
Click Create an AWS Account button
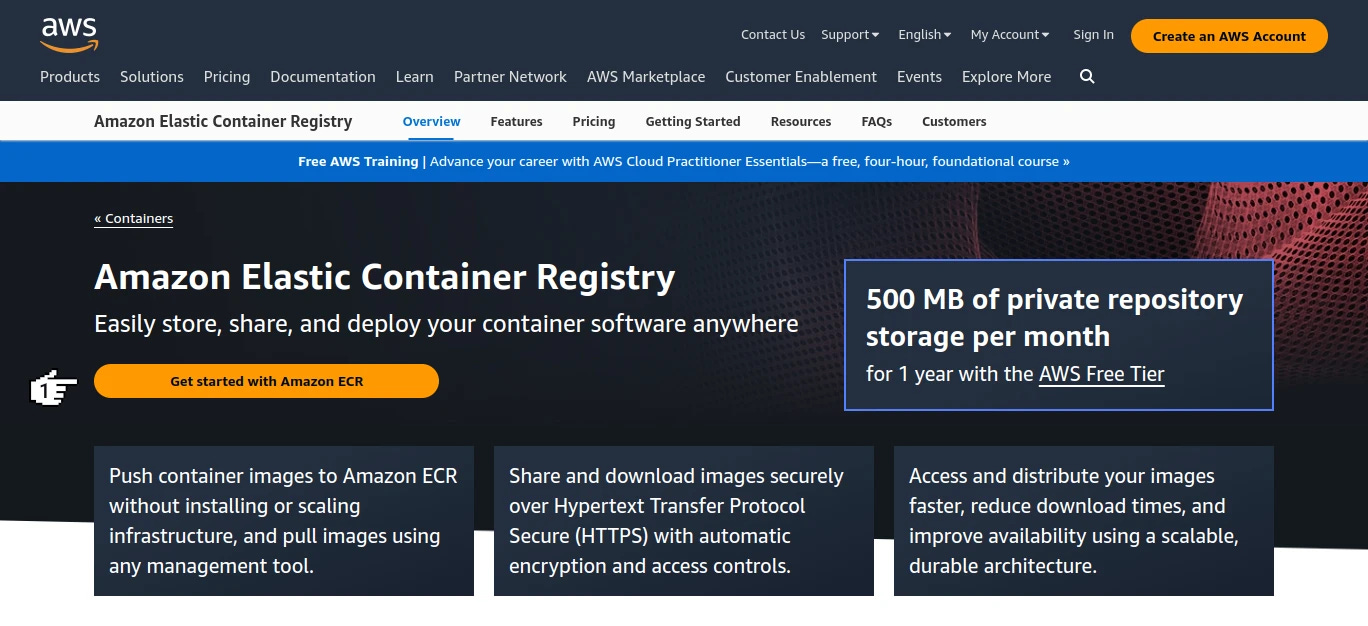pos(1229,36)
